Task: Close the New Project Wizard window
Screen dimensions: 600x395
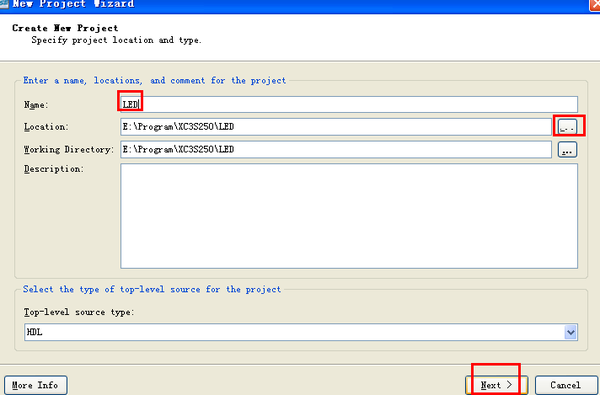Action: click(x=595, y=5)
